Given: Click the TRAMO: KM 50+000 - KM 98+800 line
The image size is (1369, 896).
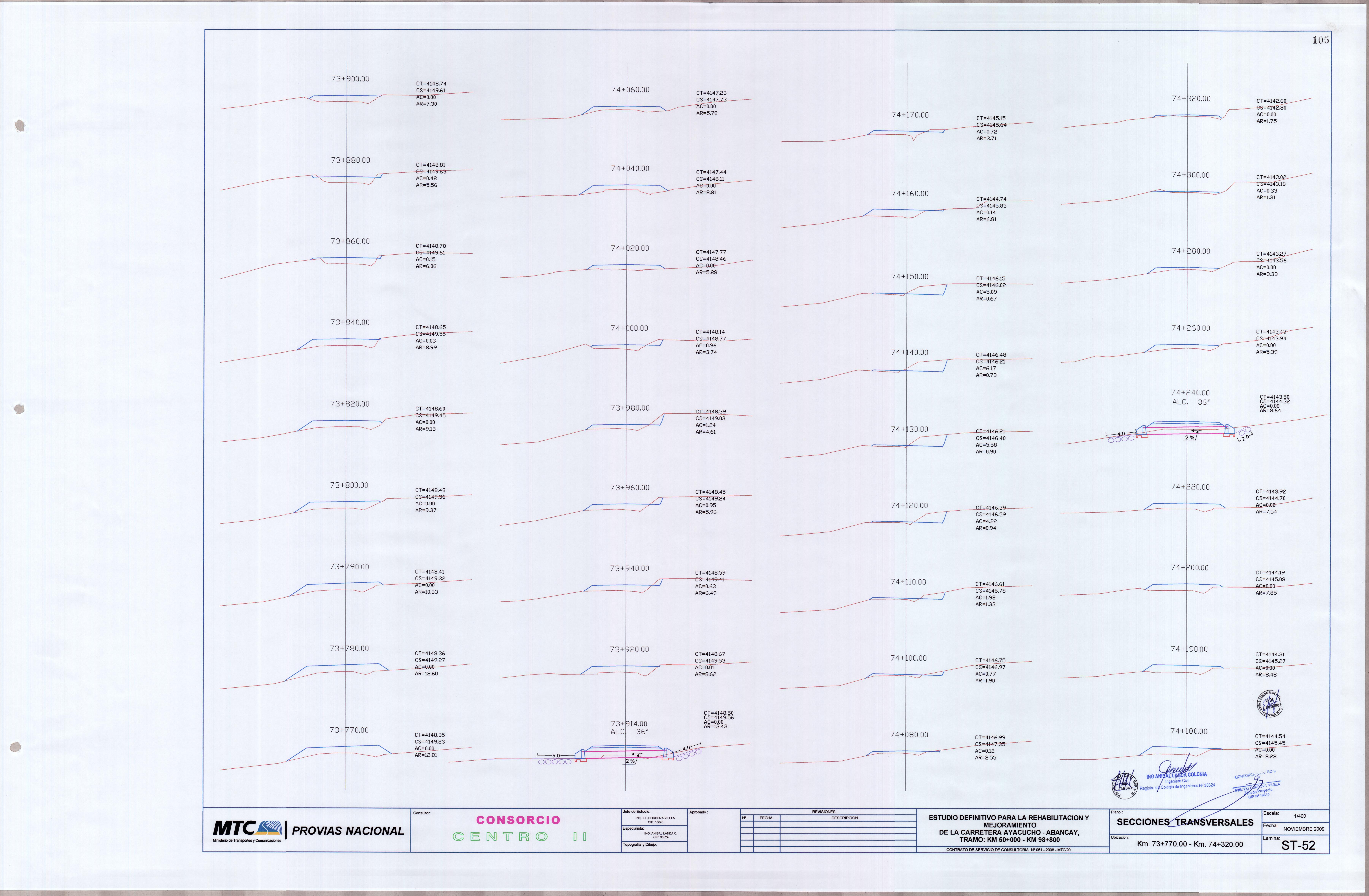Looking at the screenshot, I should pos(1009,840).
